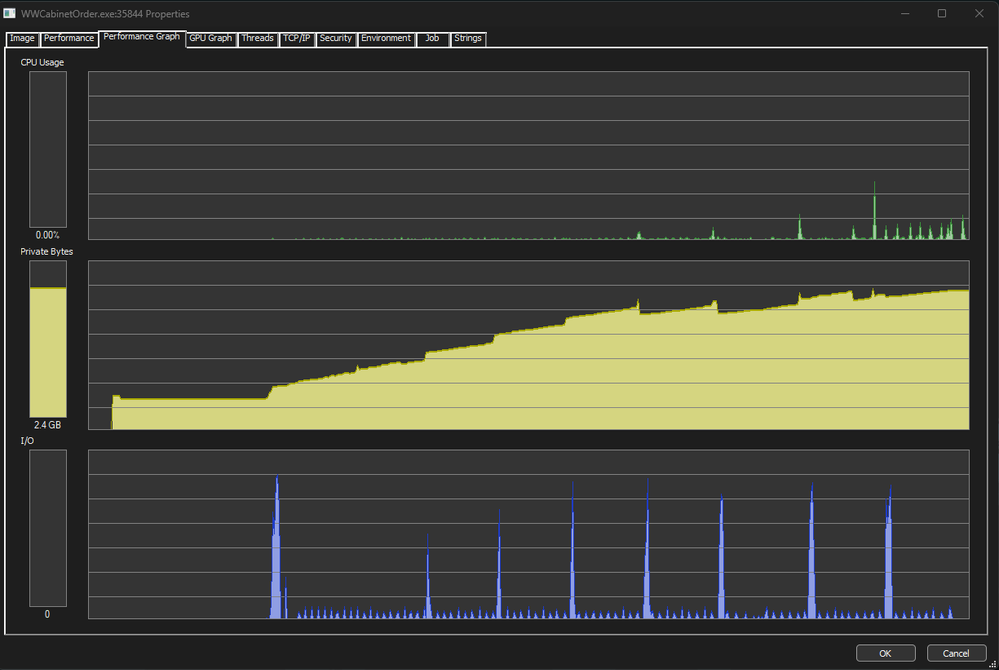
Task: Click the I/O meter gauge
Action: coord(48,528)
